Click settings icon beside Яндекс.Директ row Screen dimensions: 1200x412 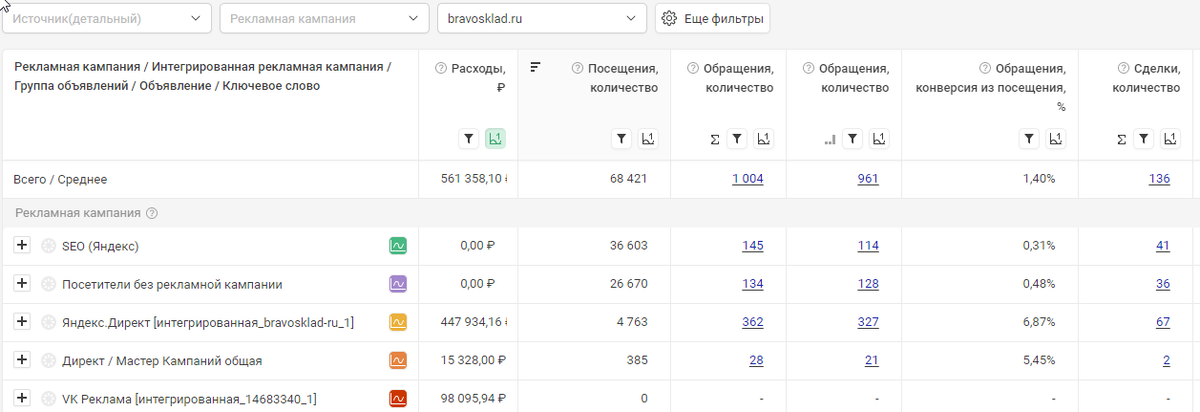coord(48,322)
